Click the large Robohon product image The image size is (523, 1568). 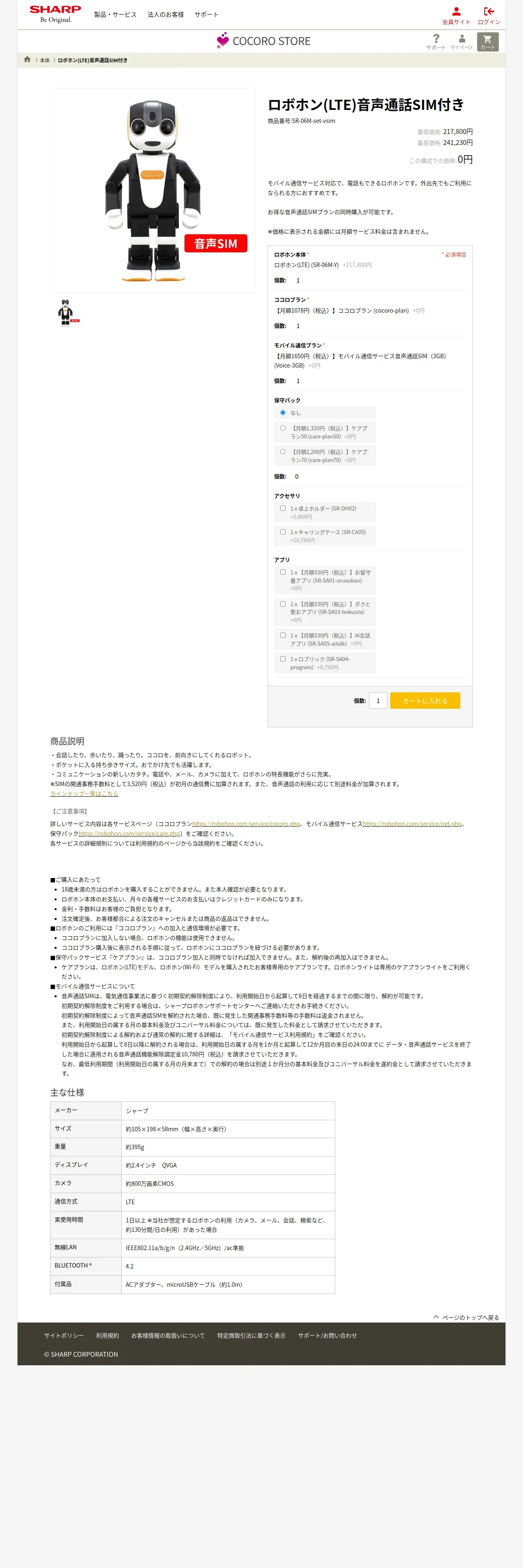152,190
